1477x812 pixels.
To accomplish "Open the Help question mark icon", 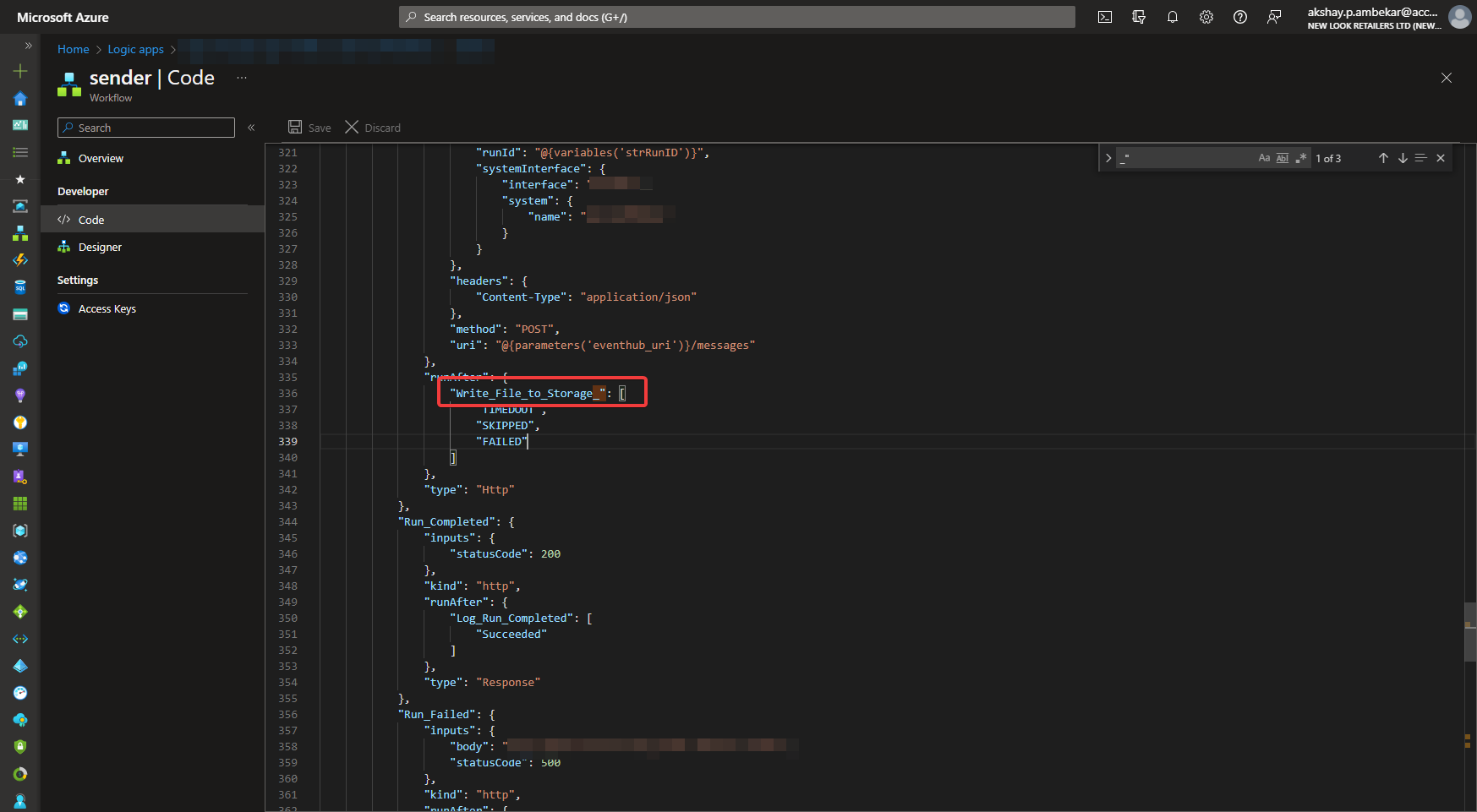I will click(x=1240, y=16).
